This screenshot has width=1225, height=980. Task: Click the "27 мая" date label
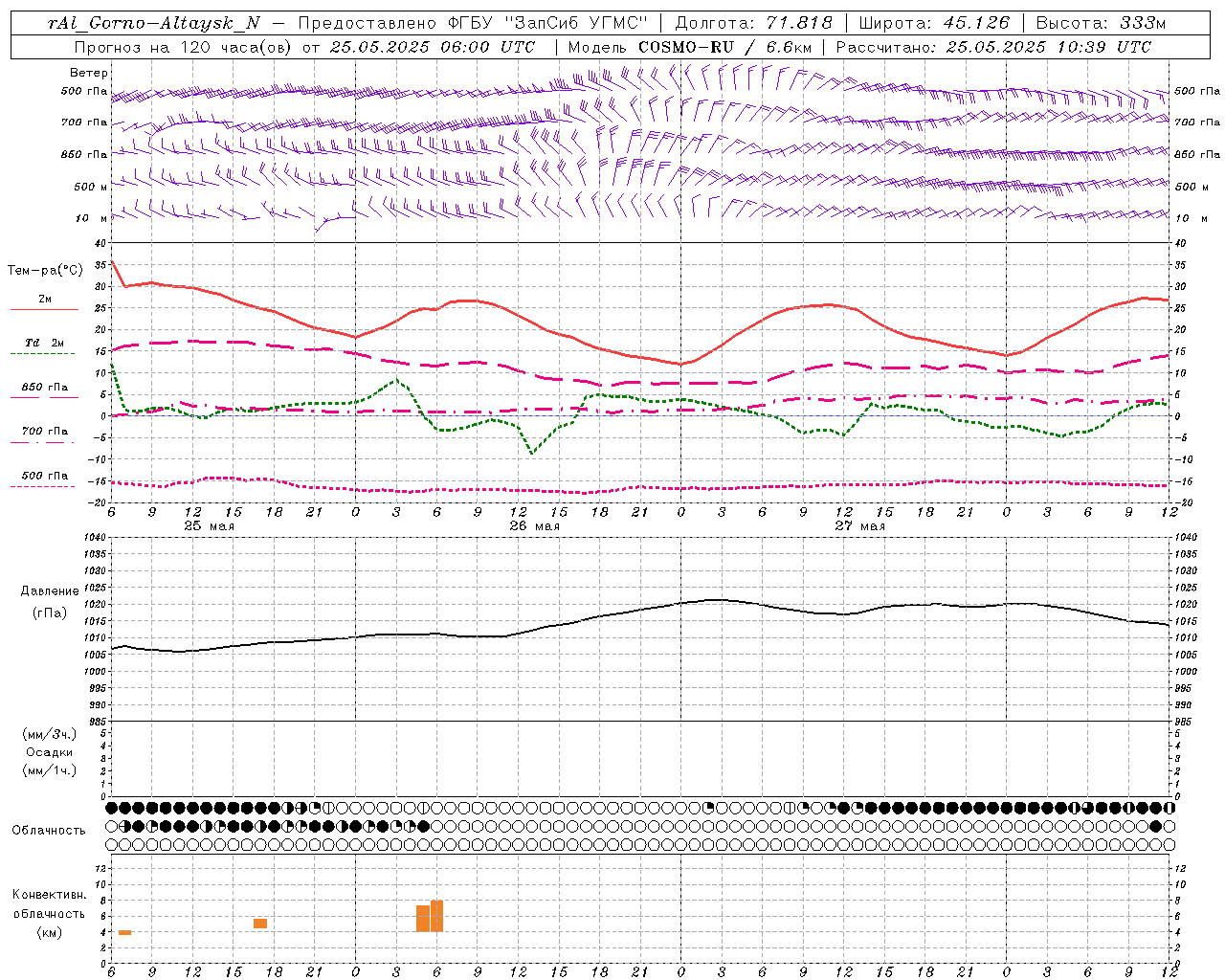tap(859, 526)
